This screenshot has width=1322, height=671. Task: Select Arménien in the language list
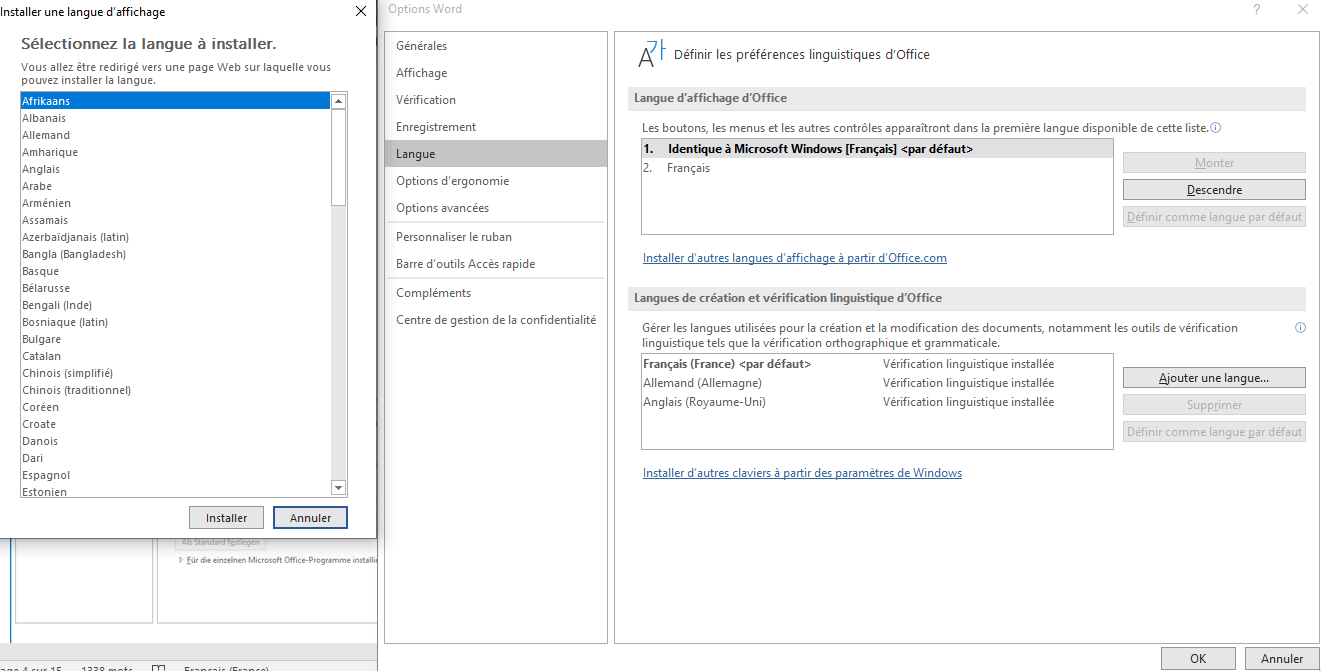[x=175, y=203]
